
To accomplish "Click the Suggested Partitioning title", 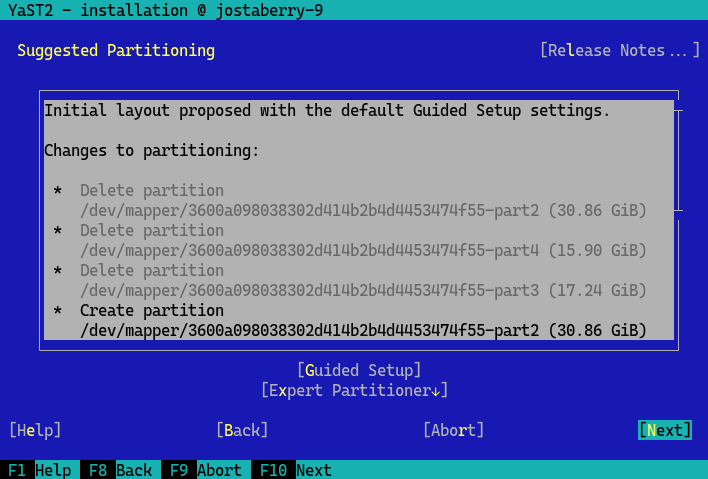I will coord(116,50).
